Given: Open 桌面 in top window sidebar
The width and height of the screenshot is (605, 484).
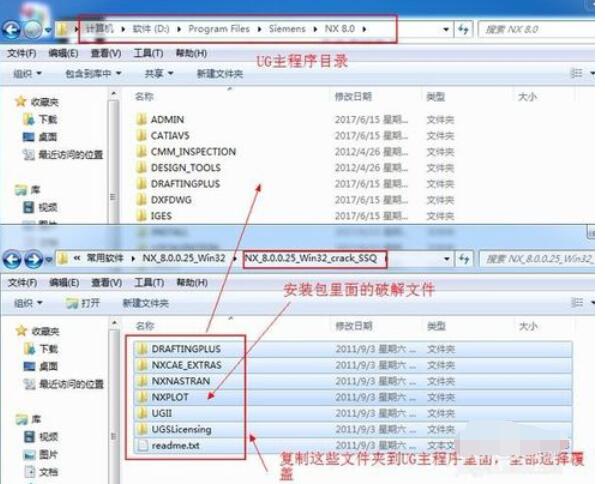Looking at the screenshot, I should (40, 137).
